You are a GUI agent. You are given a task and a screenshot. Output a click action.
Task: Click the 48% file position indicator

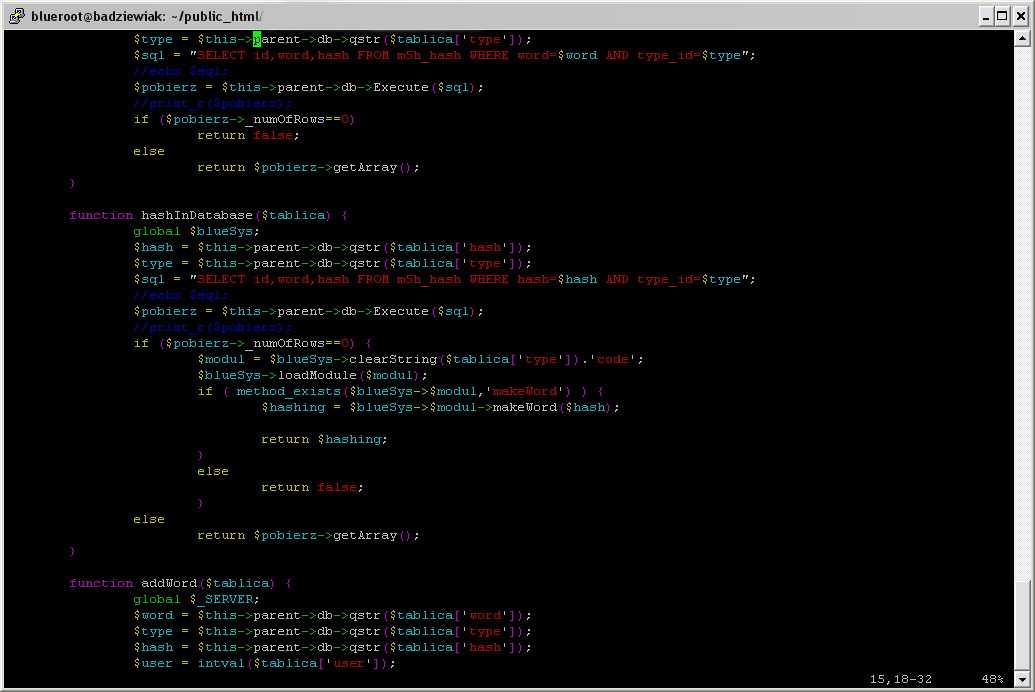[992, 679]
